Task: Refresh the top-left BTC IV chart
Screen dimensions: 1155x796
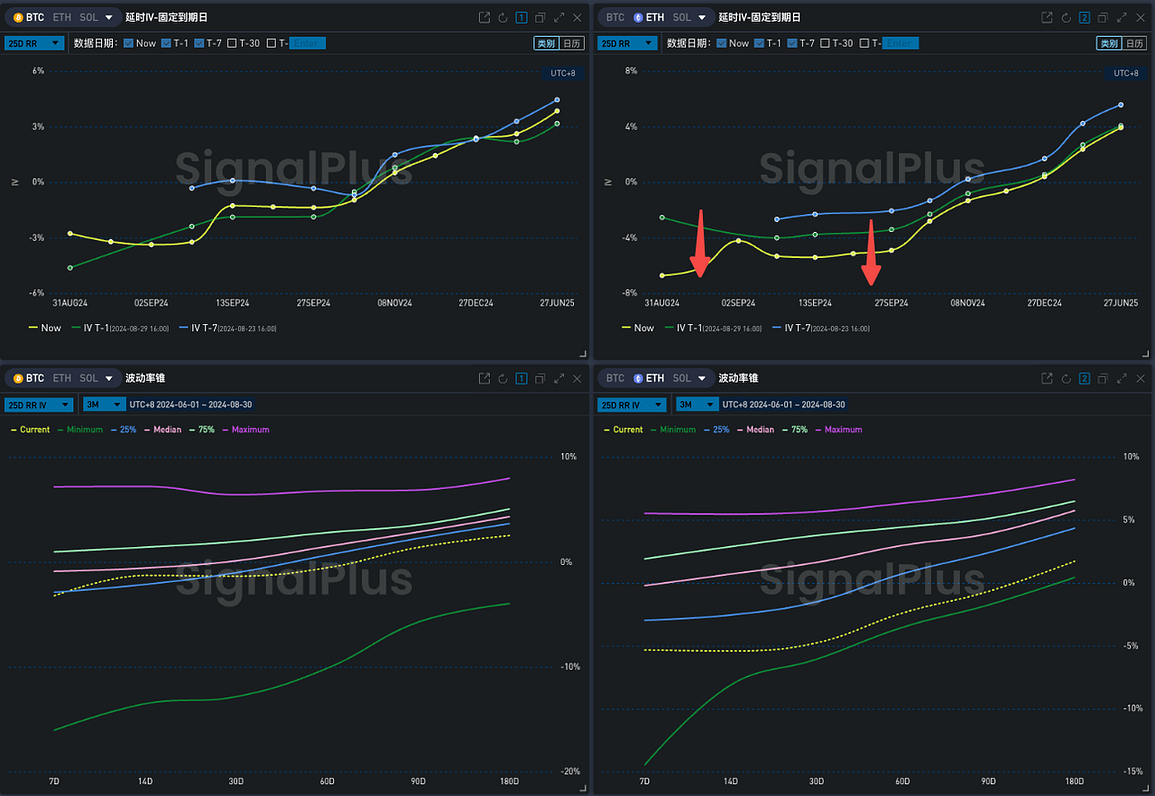Action: coord(503,18)
